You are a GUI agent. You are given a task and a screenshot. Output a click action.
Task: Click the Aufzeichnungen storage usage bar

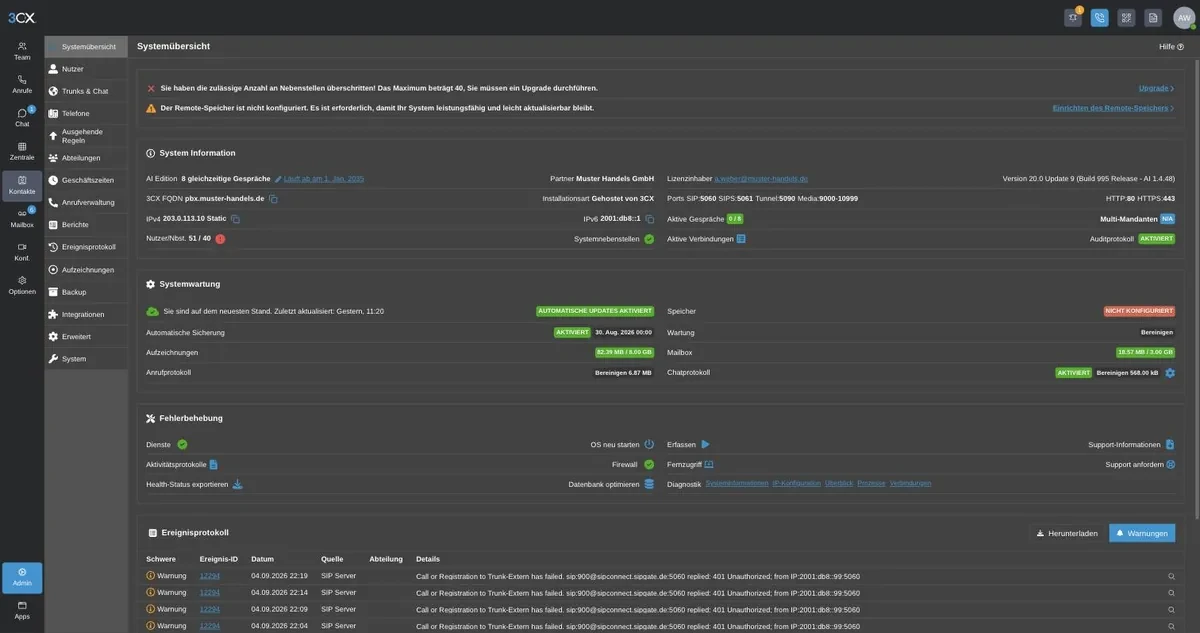[624, 353]
